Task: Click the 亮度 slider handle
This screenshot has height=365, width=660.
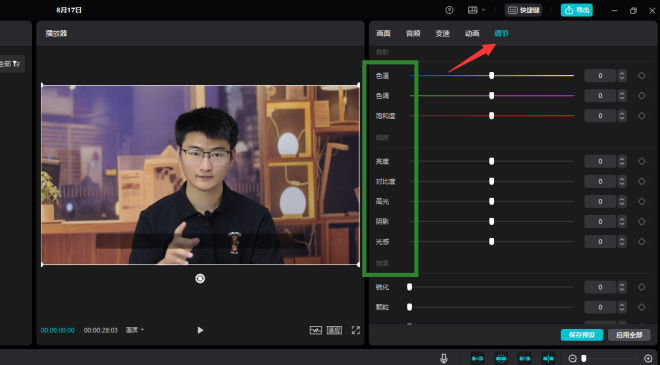Action: [x=491, y=161]
